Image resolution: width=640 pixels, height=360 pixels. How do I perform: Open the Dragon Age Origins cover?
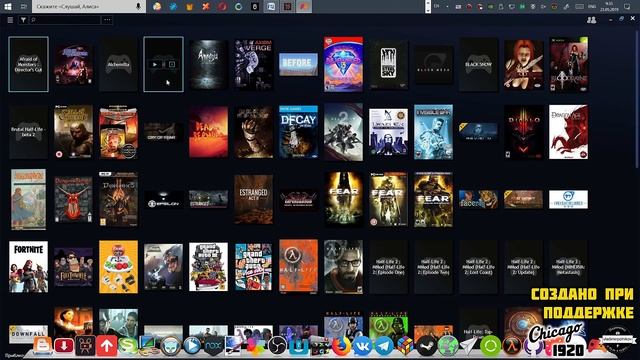tap(569, 132)
